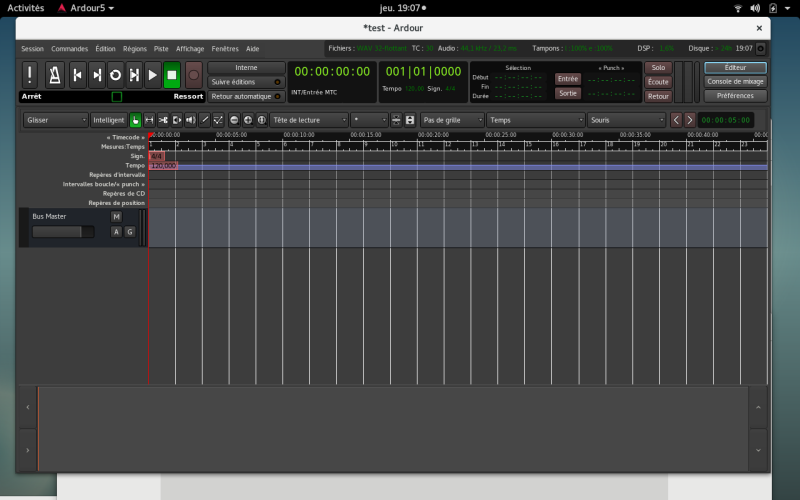Open the Commandes menu
Viewport: 800px width, 500px height.
(x=69, y=48)
